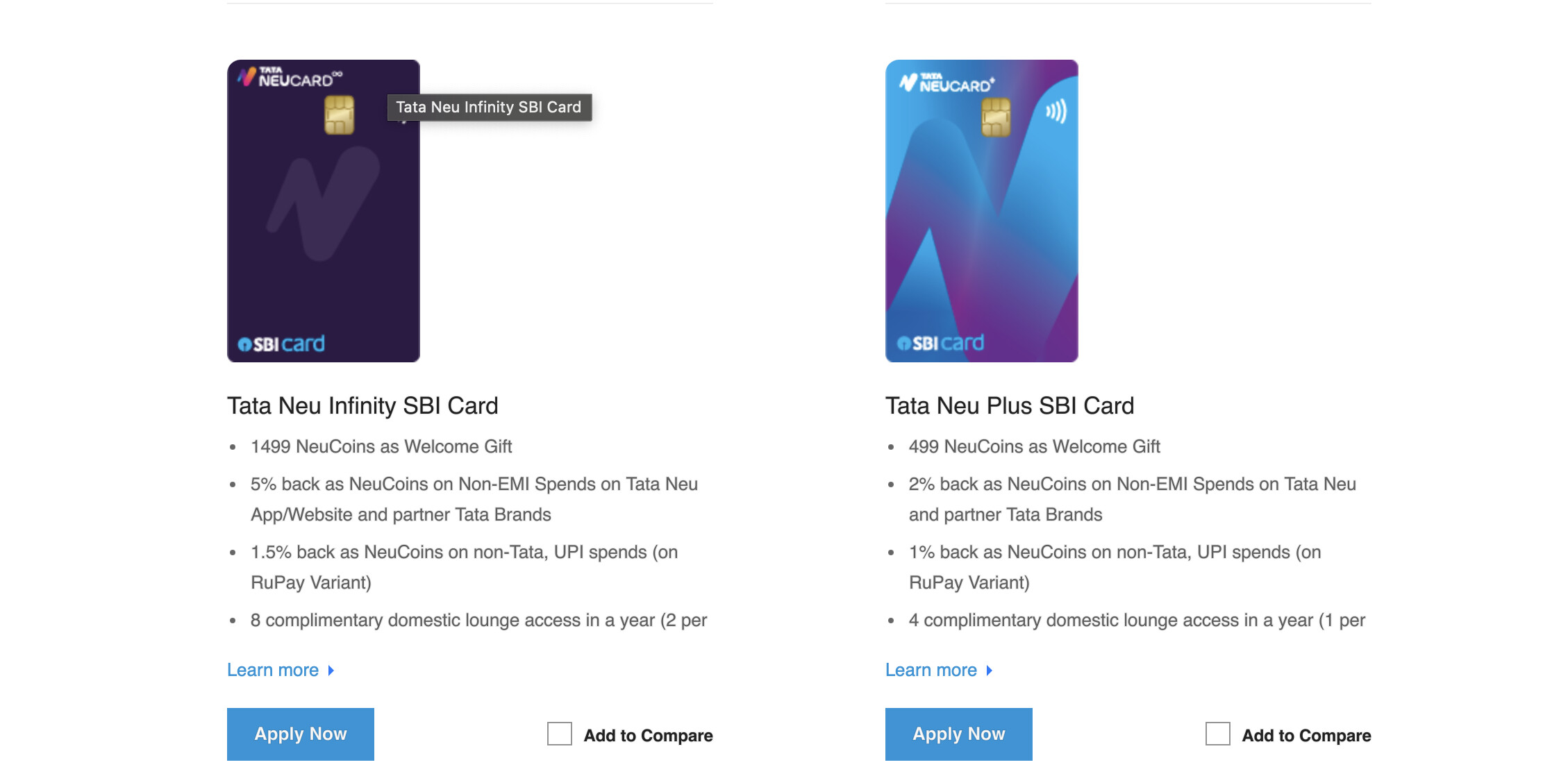This screenshot has width=1568, height=776.
Task: Click the Tata NeuCard logo on Plus card
Action: point(947,83)
